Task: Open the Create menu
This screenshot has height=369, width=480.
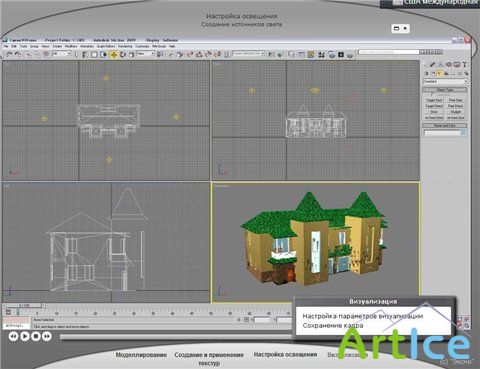Action: (57, 46)
